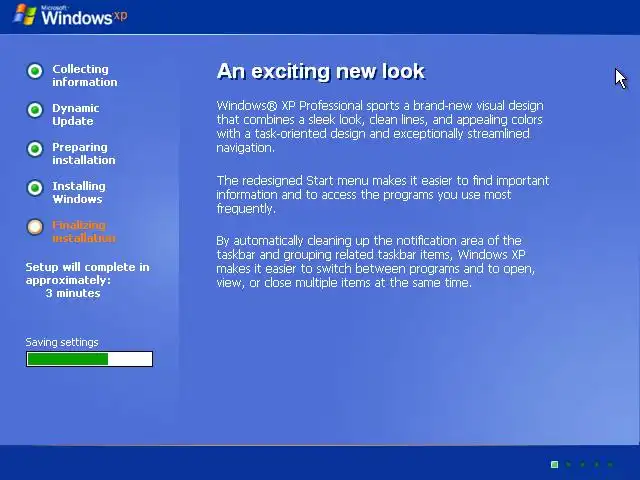Click the Windows XP flag logo

pyautogui.click(x=25, y=15)
